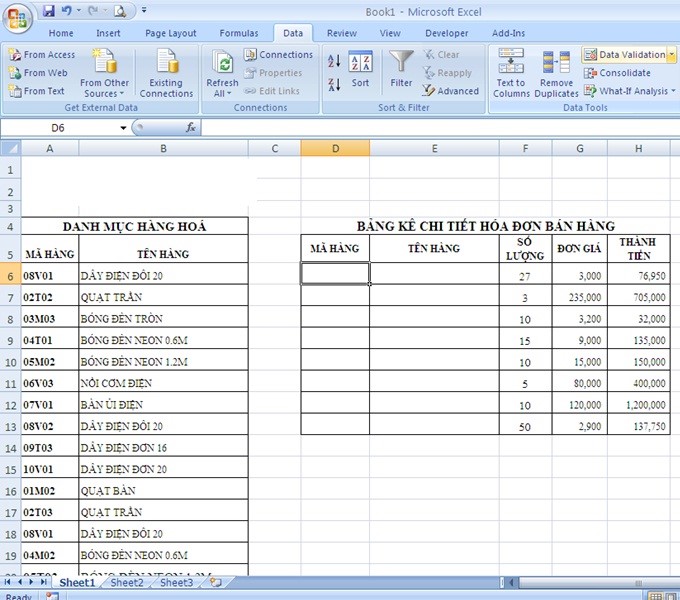Click Sort A to Z ascending icon
The image size is (680, 600).
pos(334,61)
